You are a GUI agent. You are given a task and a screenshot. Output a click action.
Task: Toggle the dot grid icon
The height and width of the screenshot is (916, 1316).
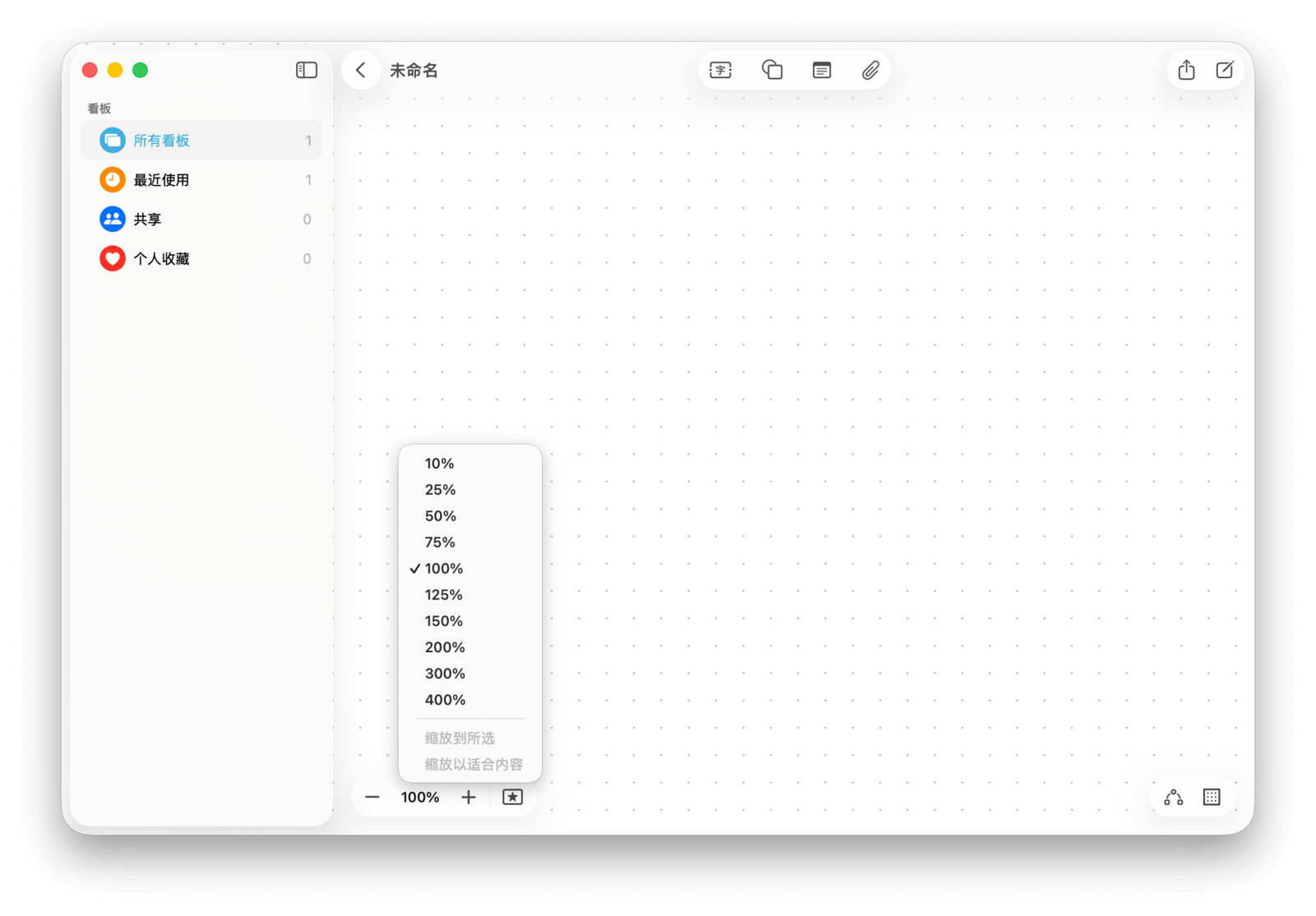point(1212,797)
